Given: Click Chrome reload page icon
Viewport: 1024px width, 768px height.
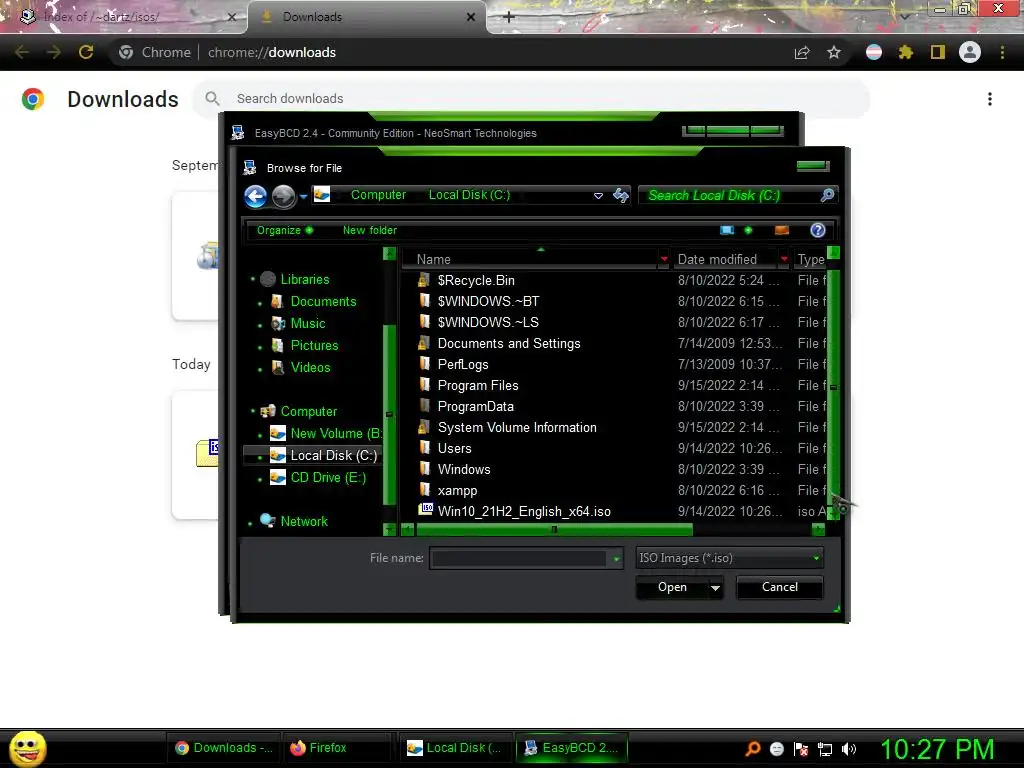Looking at the screenshot, I should pos(86,52).
